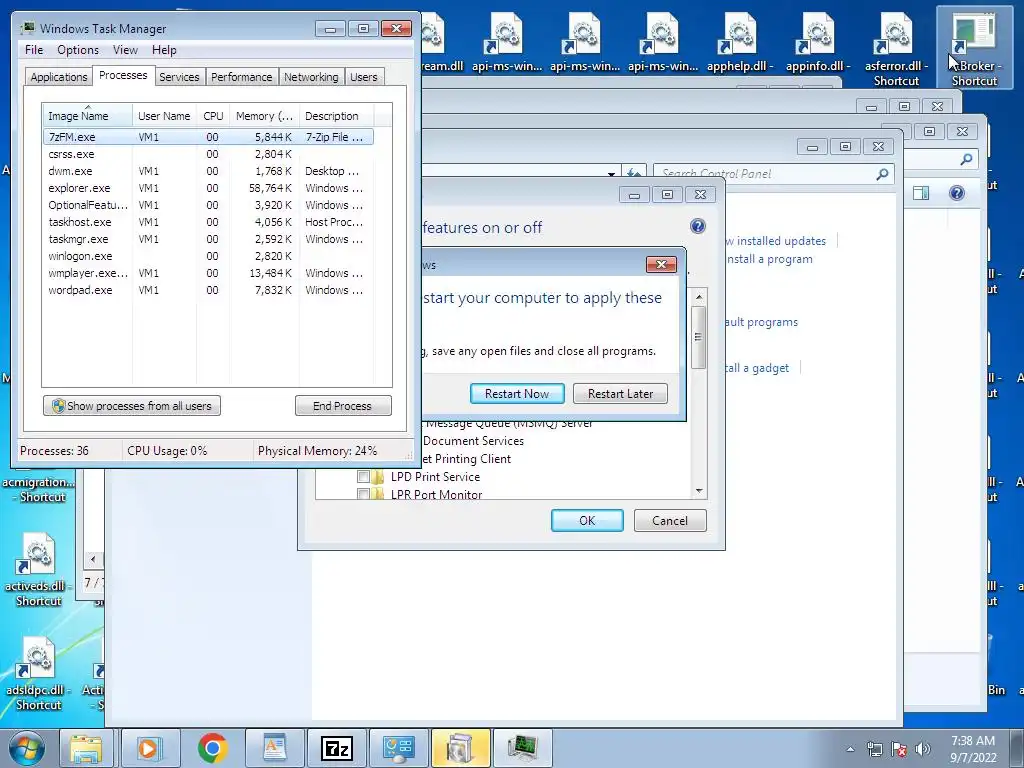Viewport: 1024px width, 768px height.
Task: Switch to 7-Zip taskbar button
Action: point(336,748)
